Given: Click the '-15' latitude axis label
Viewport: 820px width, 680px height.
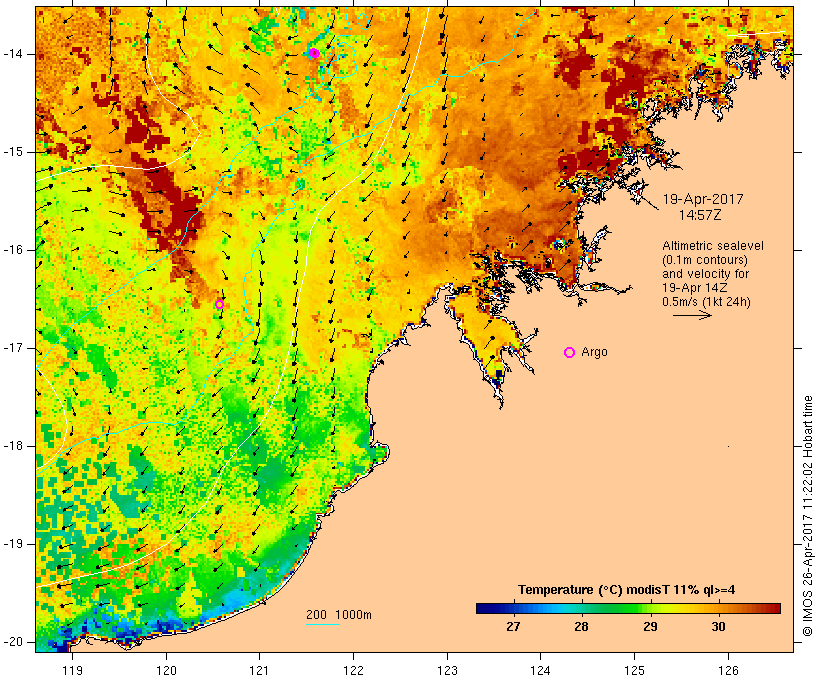Looking at the screenshot, I should coord(13,152).
